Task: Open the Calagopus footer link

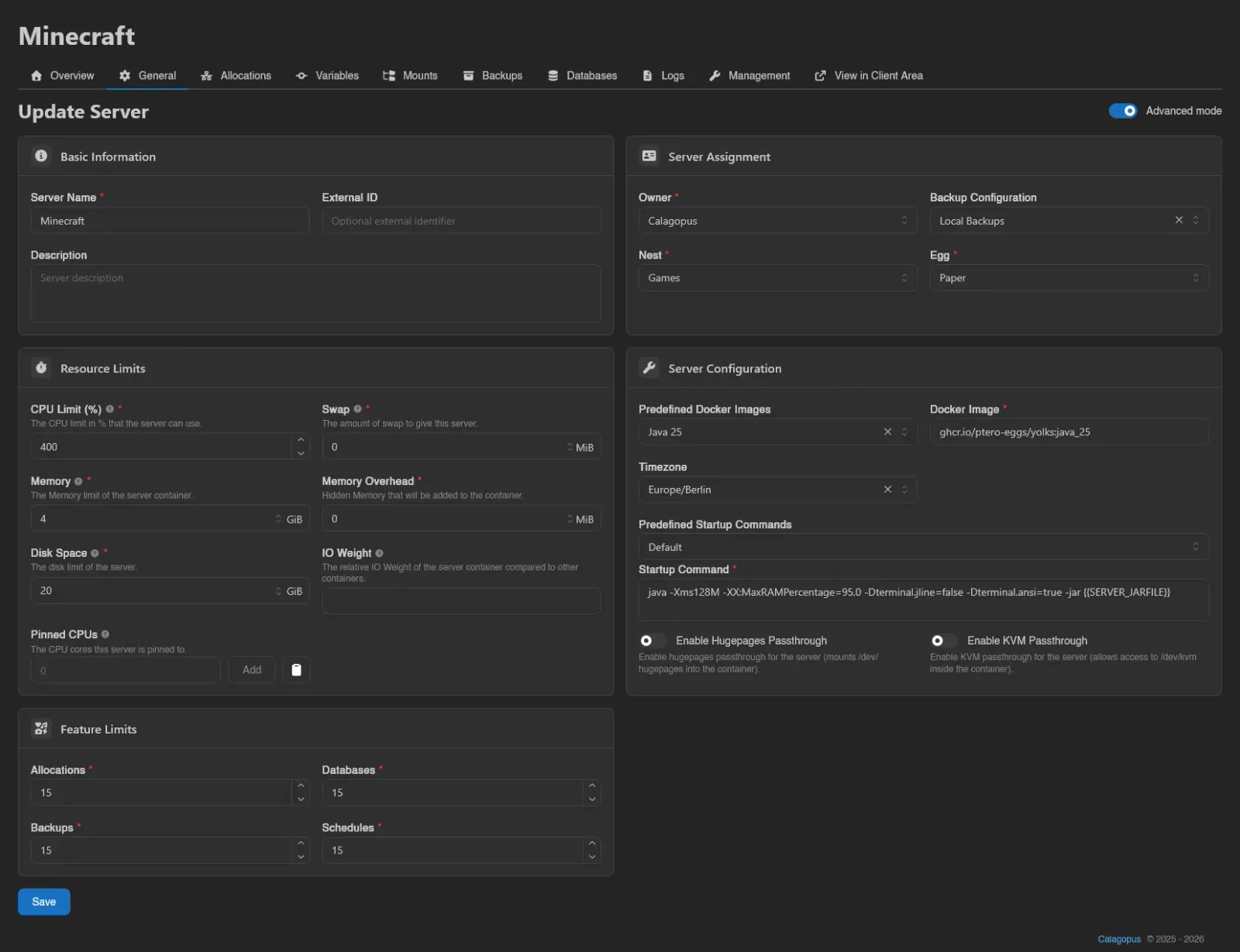Action: point(1119,939)
